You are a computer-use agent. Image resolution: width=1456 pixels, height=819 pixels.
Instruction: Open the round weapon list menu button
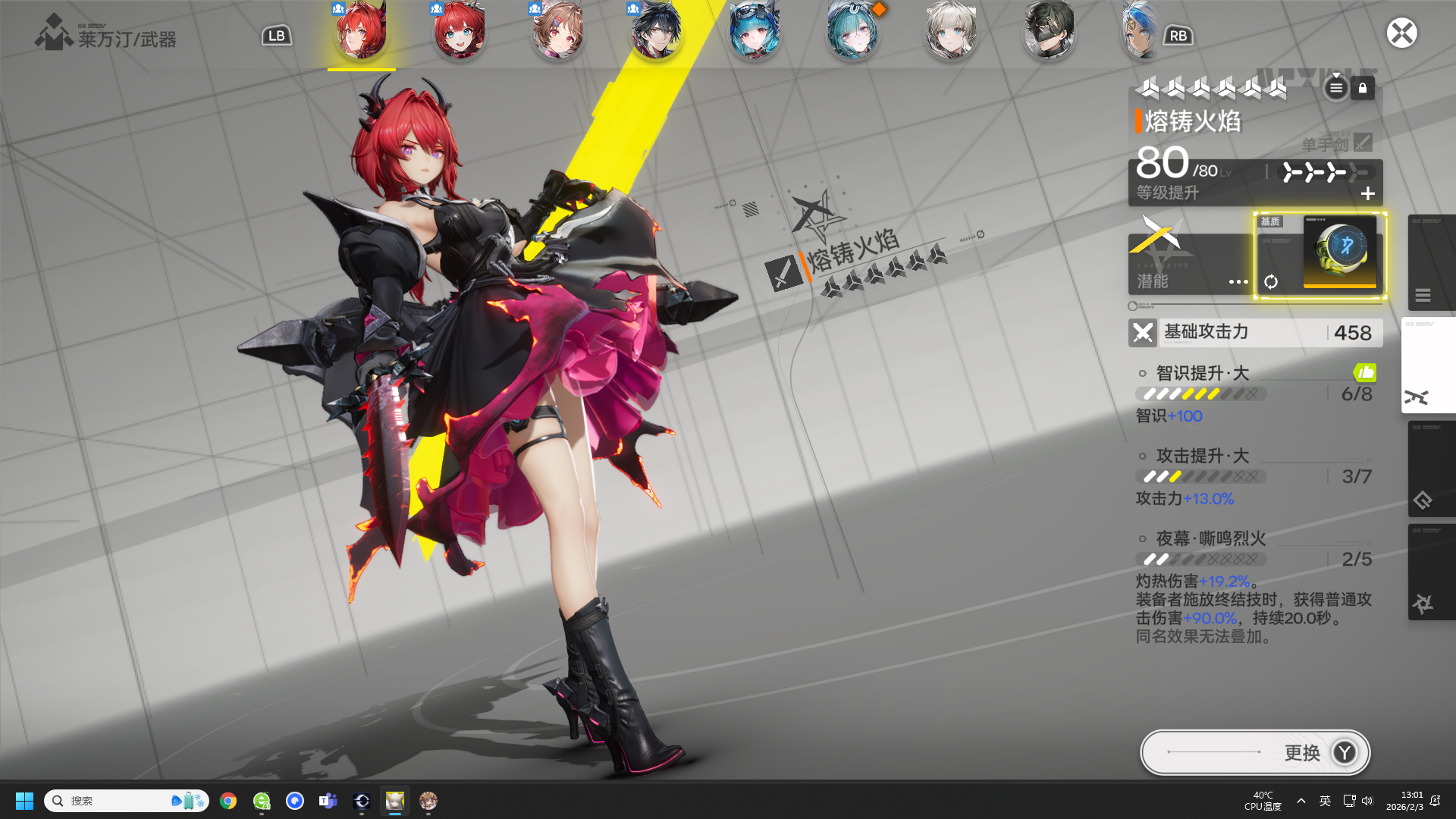1336,89
